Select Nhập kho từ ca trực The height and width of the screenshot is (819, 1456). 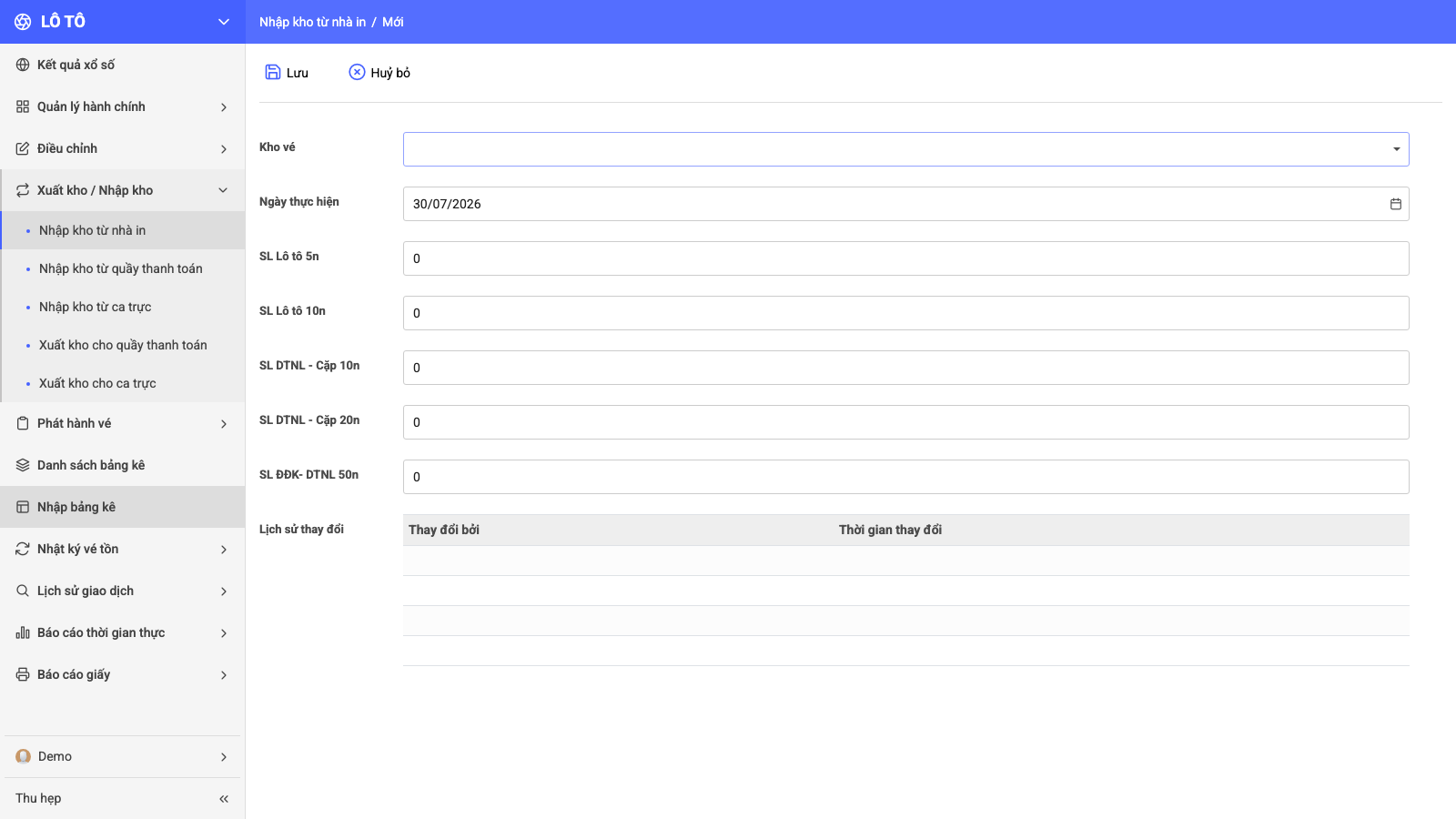pos(123,307)
